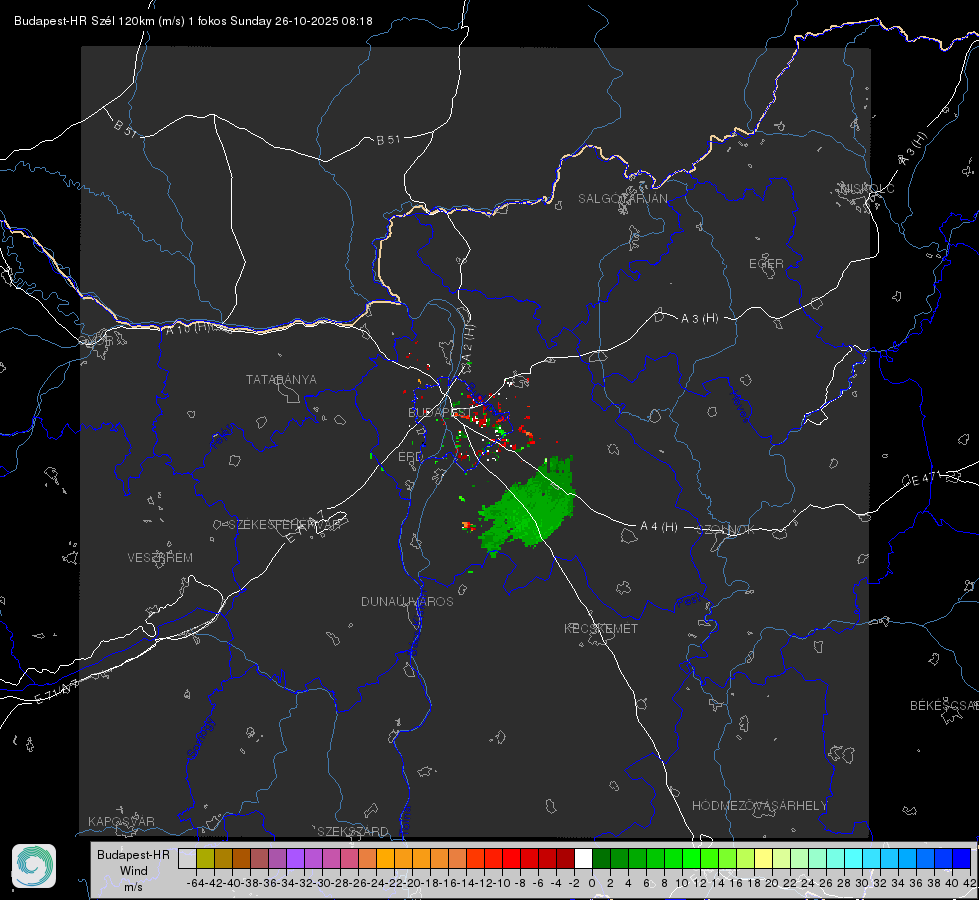Screen dimensions: 979x900
Task: Click the blue Heves county label
Action: tap(739, 405)
